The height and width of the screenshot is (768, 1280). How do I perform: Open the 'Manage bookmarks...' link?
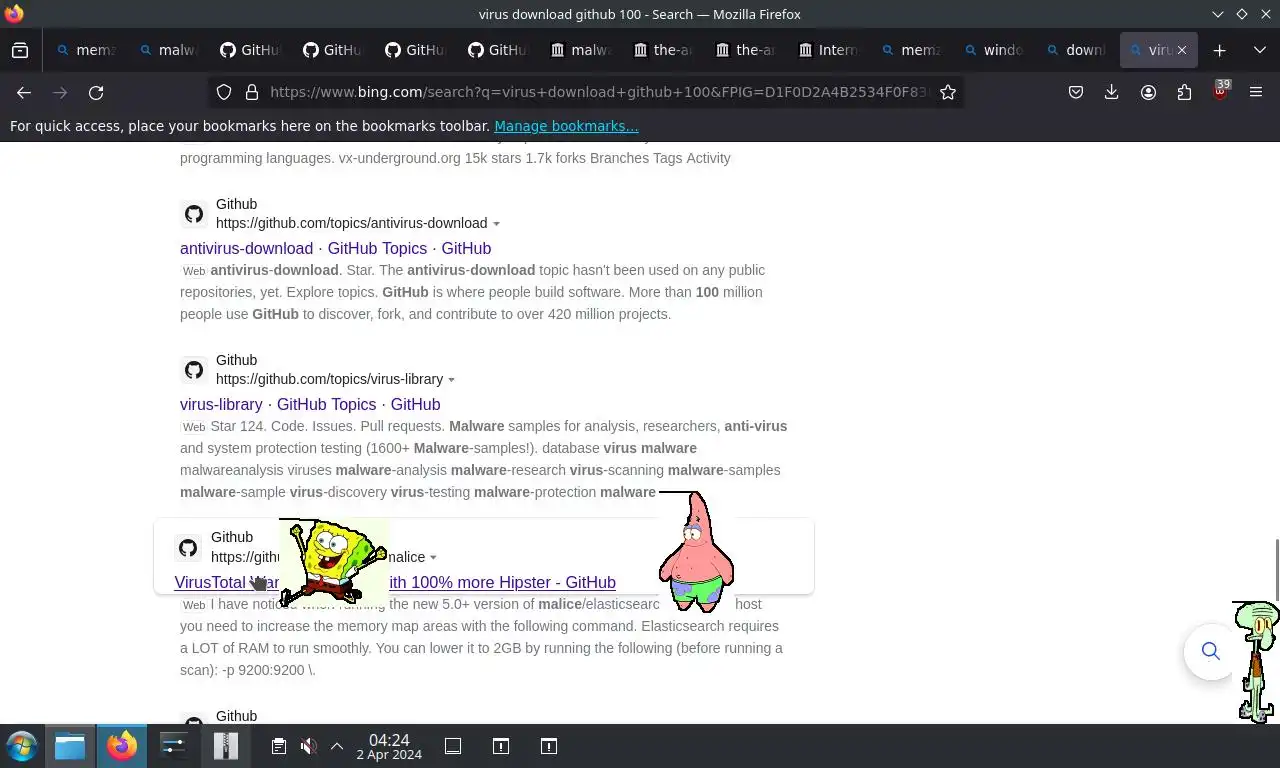coord(566,126)
